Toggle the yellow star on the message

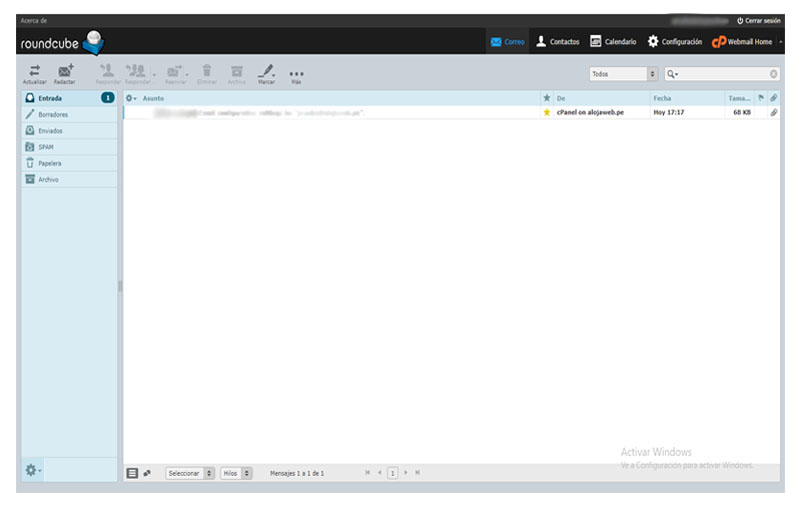coord(547,112)
